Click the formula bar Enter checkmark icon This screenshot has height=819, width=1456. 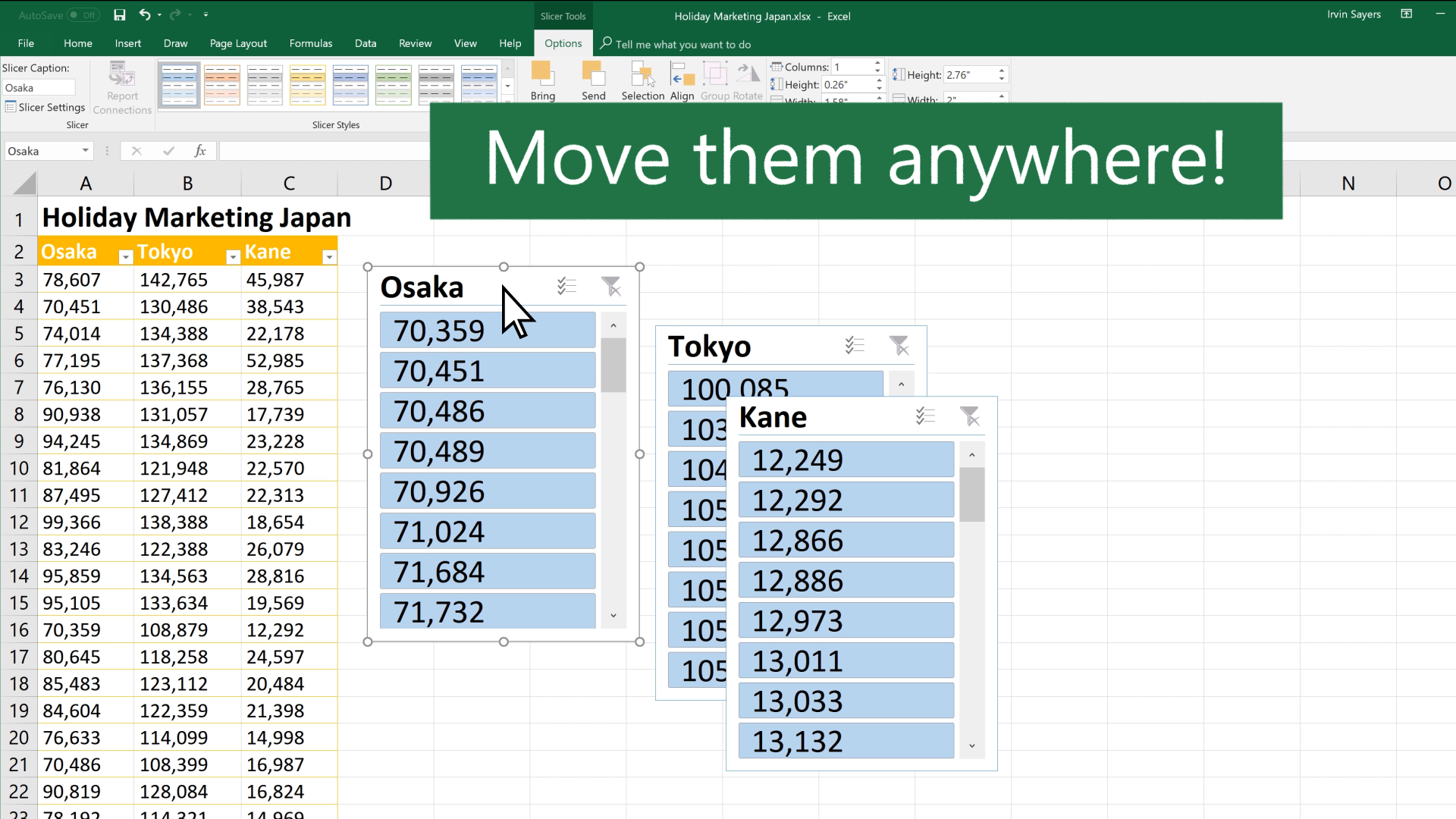click(x=168, y=151)
